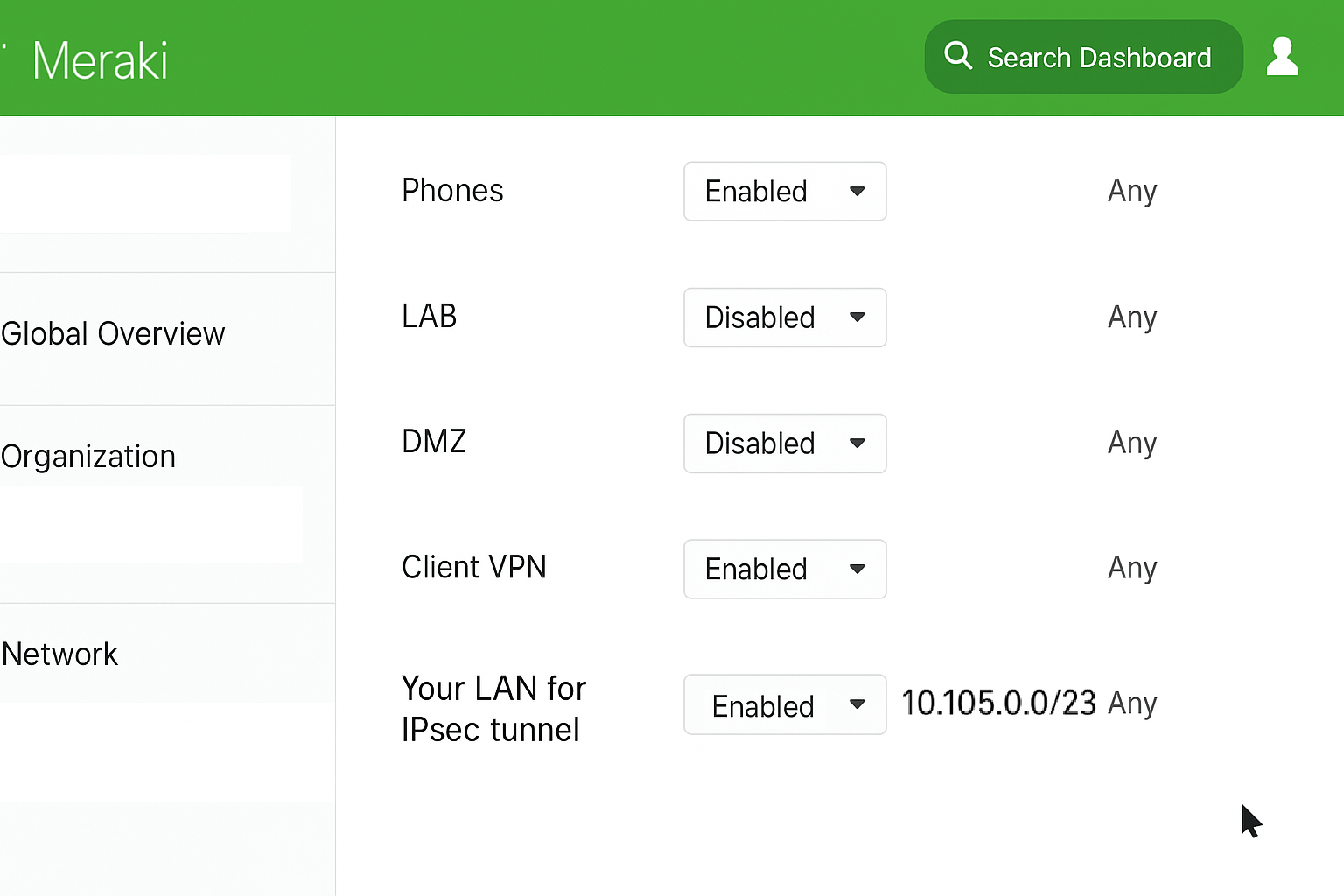The height and width of the screenshot is (896, 1344).
Task: Open the Client VPN Enabled dropdown
Action: point(785,569)
